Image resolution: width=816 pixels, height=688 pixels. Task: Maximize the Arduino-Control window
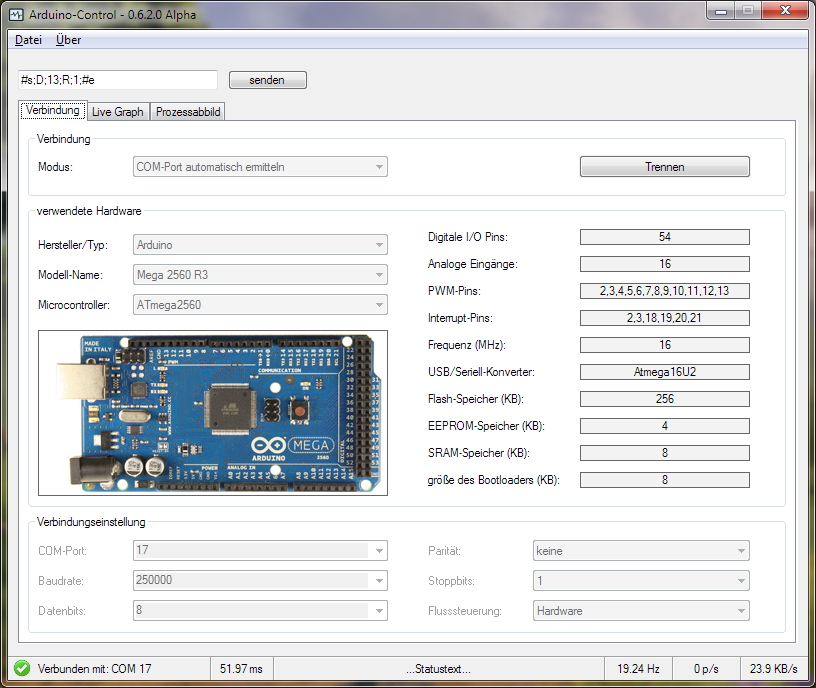click(x=748, y=11)
